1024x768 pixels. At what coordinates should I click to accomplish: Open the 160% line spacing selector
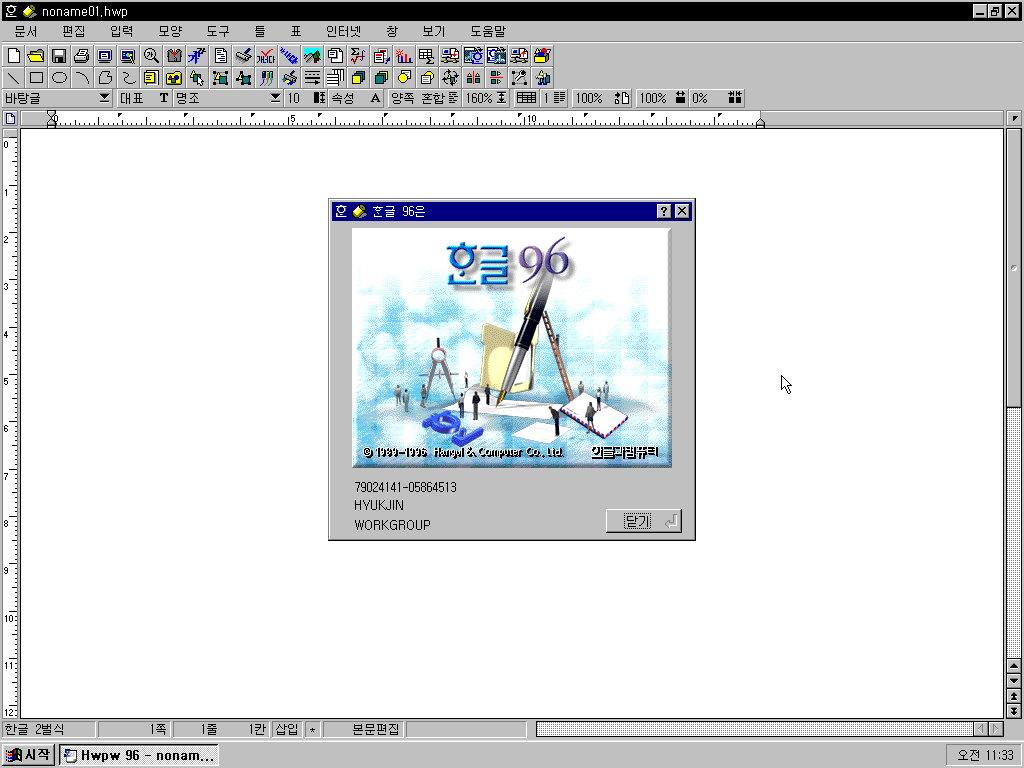click(486, 98)
